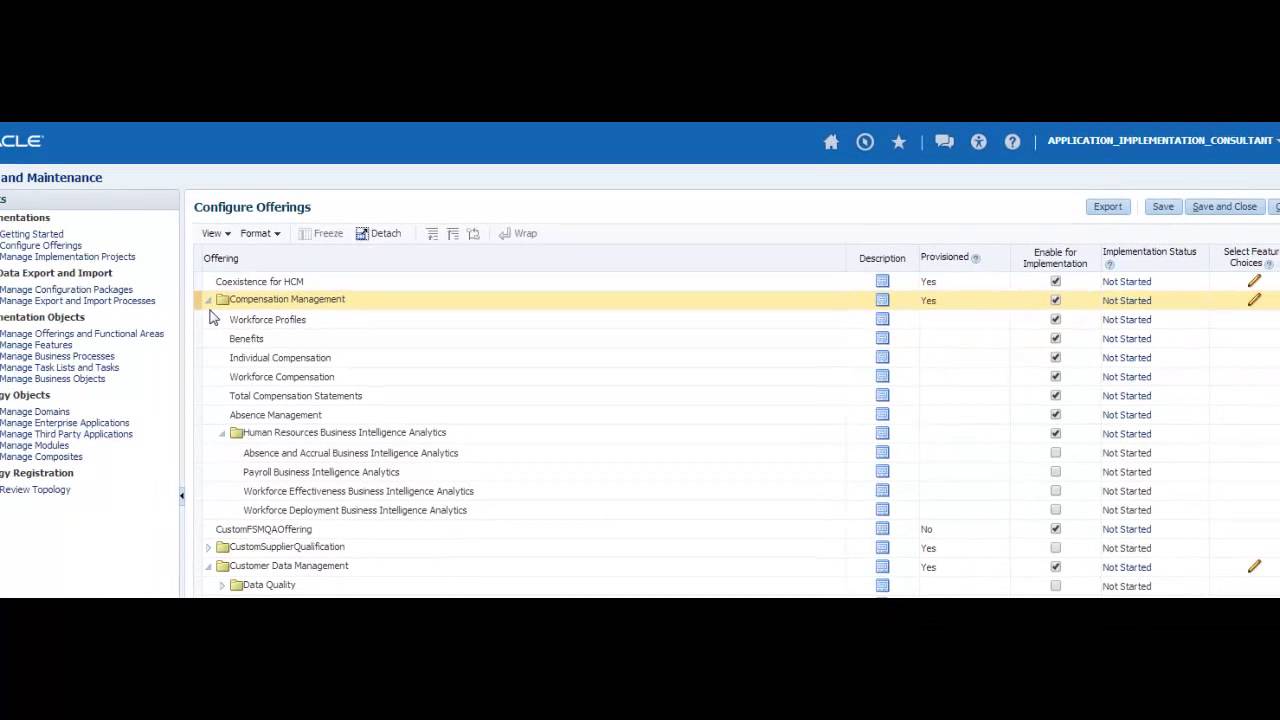Open description icon for Customer Data Management
Viewport: 1280px width, 720px height.
pyautogui.click(x=882, y=566)
